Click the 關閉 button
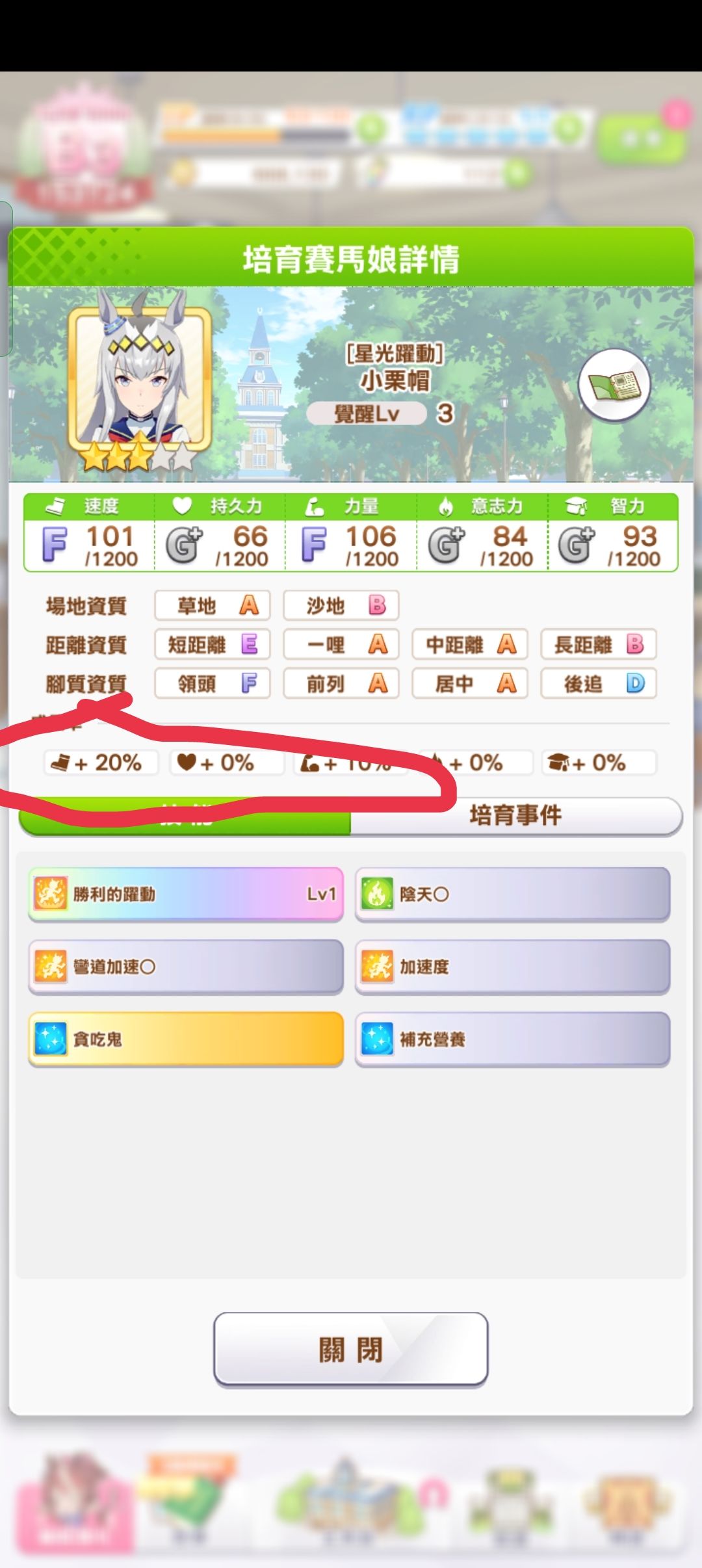The height and width of the screenshot is (1568, 702). 351,1350
